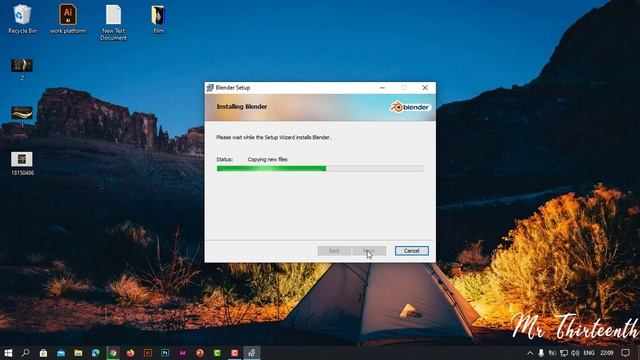Open the round orange app in taskbar
This screenshot has width=640, height=360.
tap(200, 353)
